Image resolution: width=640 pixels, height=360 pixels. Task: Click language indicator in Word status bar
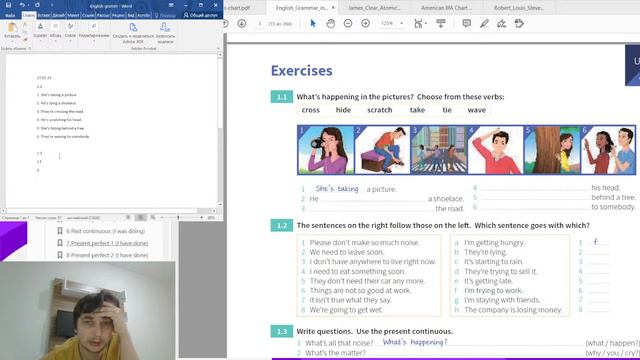pos(83,218)
